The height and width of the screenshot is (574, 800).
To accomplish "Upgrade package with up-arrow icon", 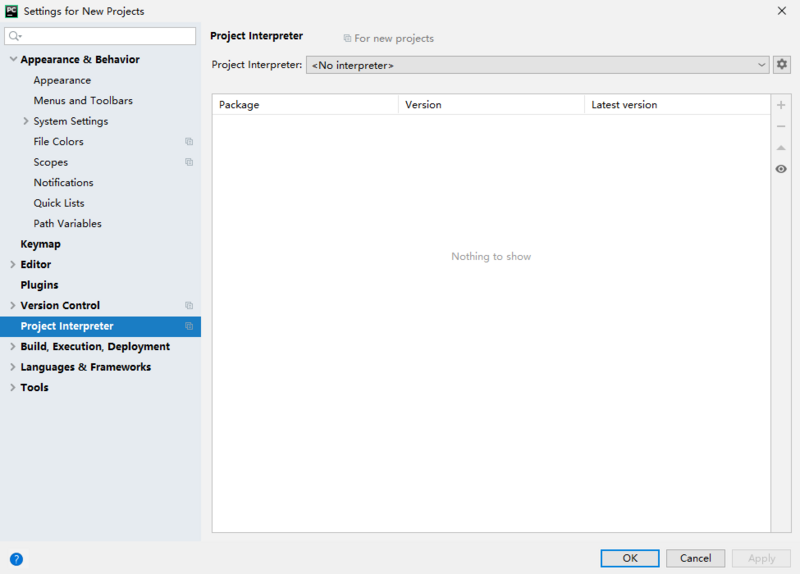I will coord(781,148).
